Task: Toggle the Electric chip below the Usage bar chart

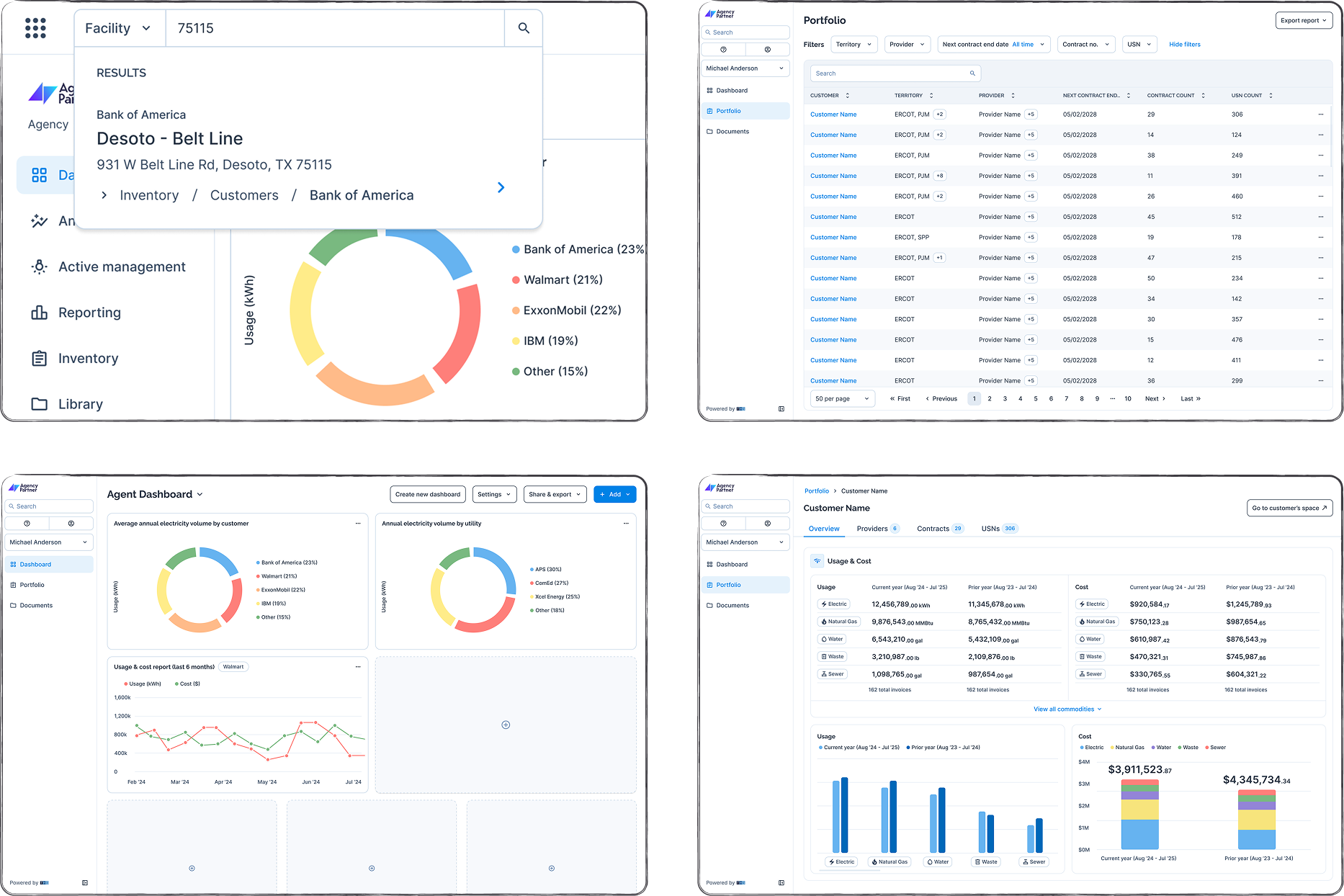Action: [x=841, y=861]
